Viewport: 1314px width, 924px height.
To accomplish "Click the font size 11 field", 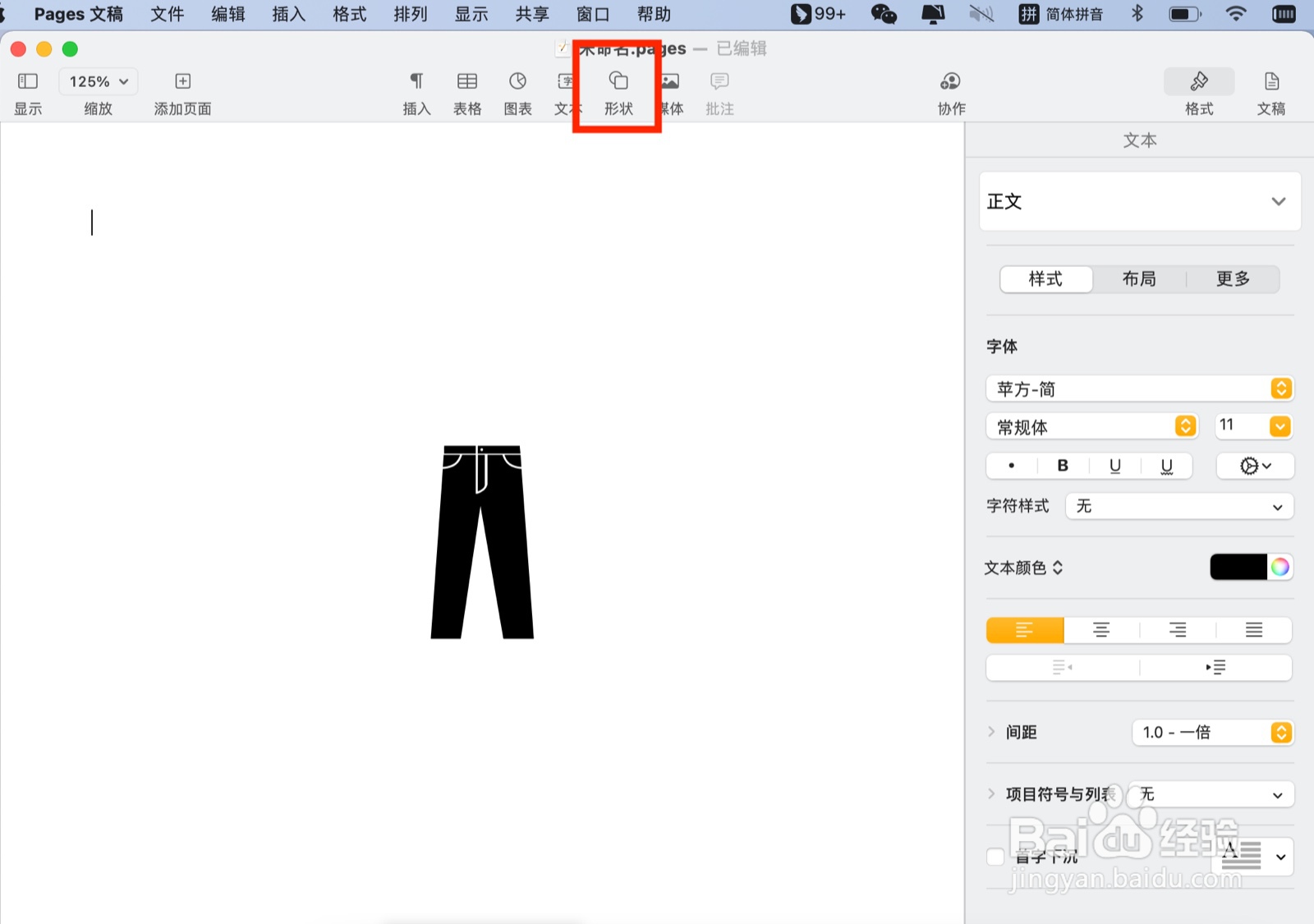I will coord(1240,425).
